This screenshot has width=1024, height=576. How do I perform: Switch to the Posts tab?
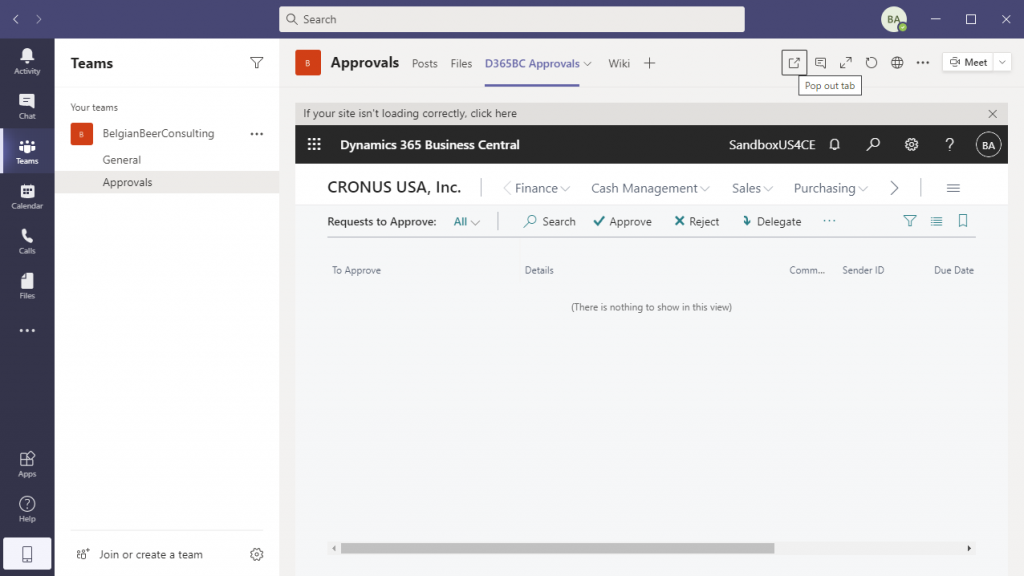click(424, 63)
